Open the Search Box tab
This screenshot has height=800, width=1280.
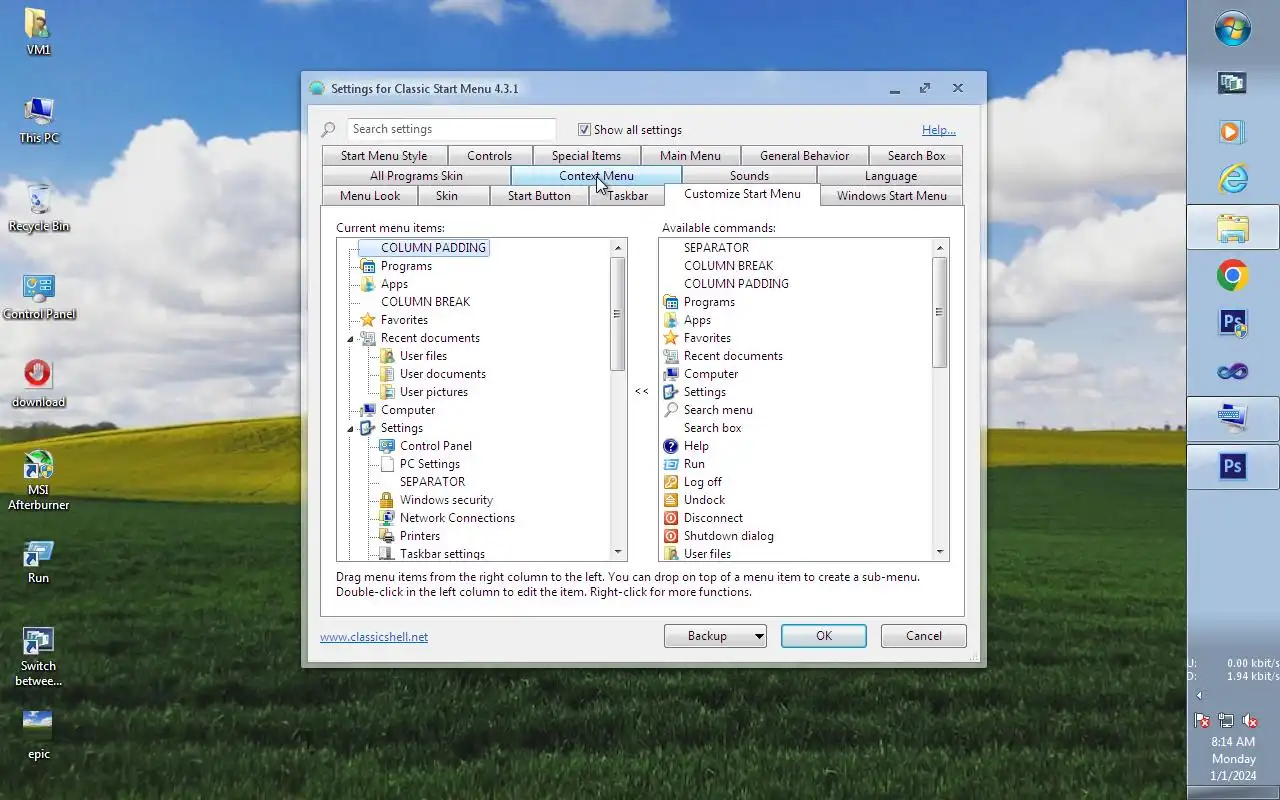[x=916, y=156]
